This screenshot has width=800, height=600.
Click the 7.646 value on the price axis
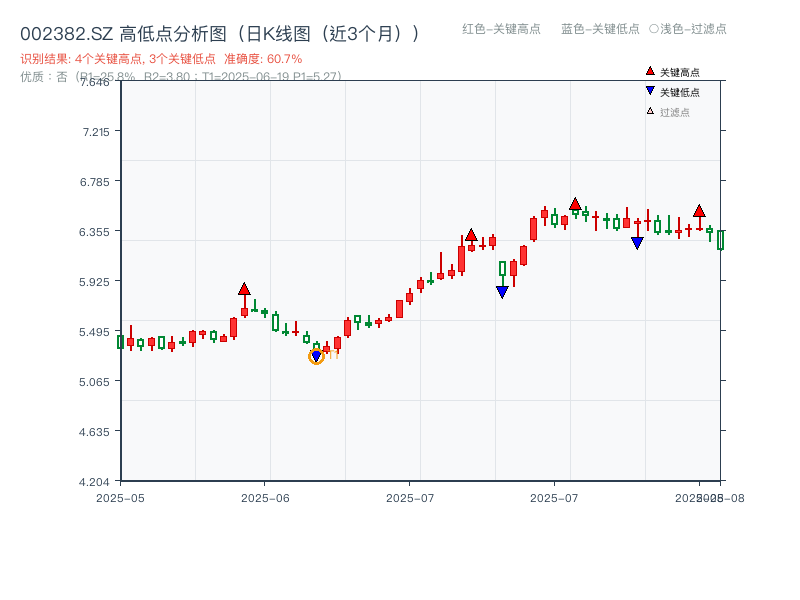pyautogui.click(x=94, y=84)
